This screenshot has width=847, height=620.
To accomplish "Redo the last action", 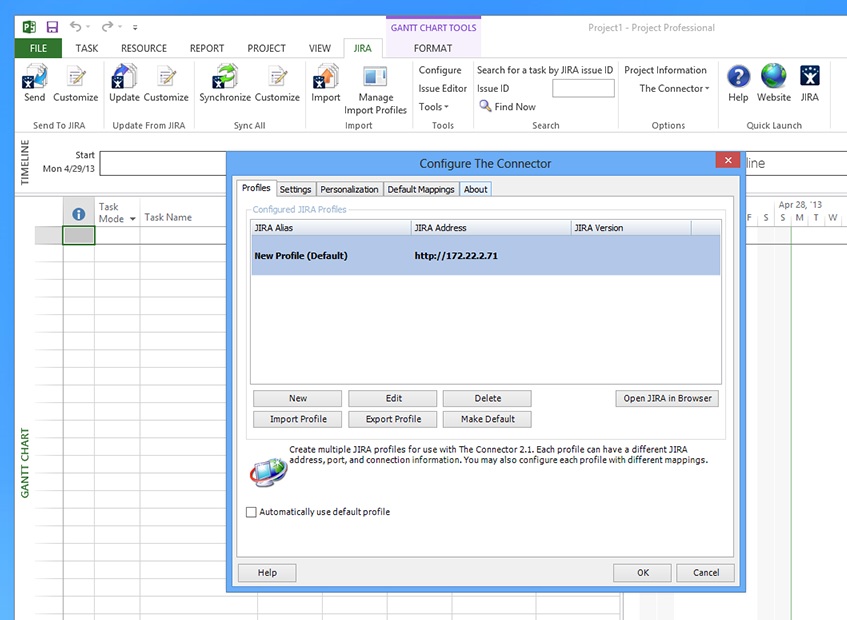I will (x=107, y=26).
